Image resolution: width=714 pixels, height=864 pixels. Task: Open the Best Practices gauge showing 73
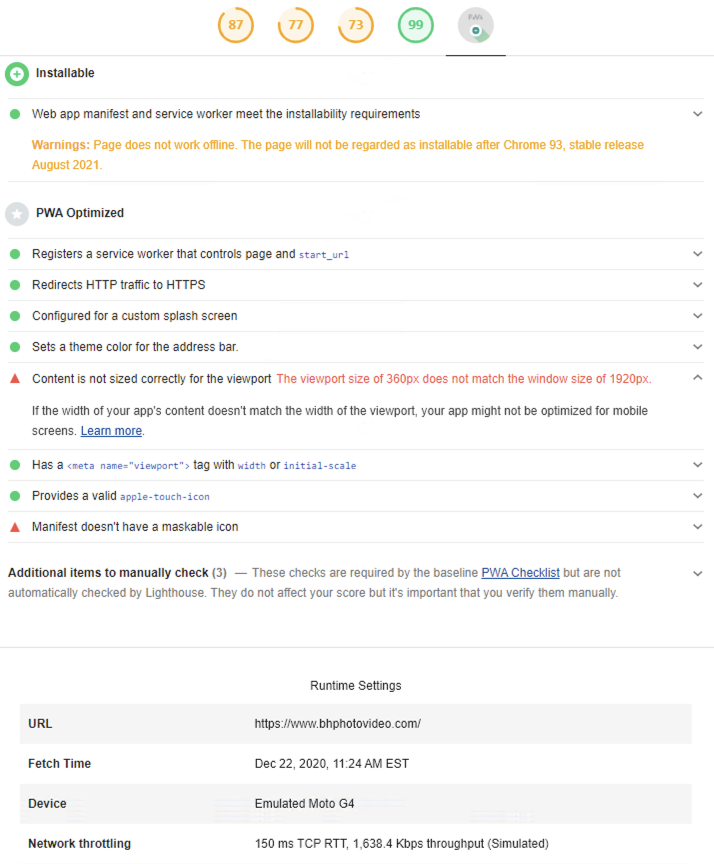355,25
